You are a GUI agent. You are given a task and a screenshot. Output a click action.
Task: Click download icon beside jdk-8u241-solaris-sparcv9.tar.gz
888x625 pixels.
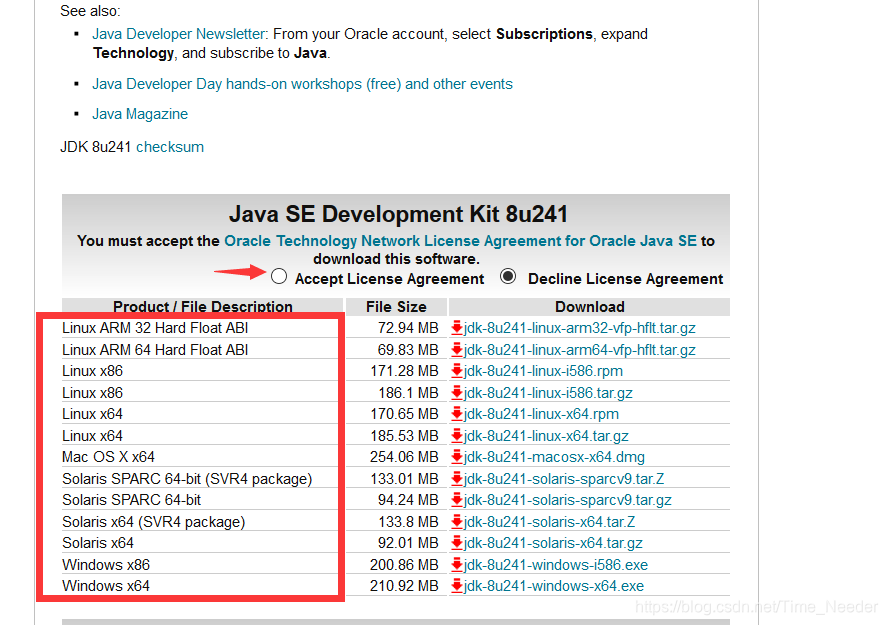click(456, 500)
